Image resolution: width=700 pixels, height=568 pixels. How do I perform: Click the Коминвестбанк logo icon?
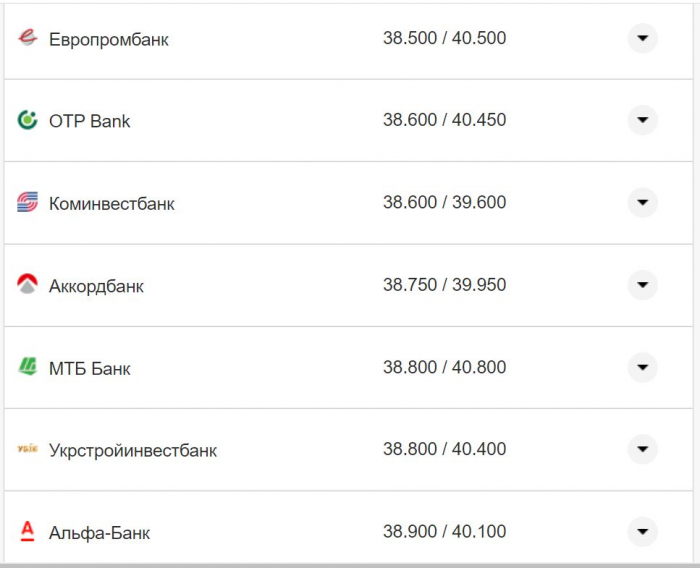pyautogui.click(x=27, y=203)
